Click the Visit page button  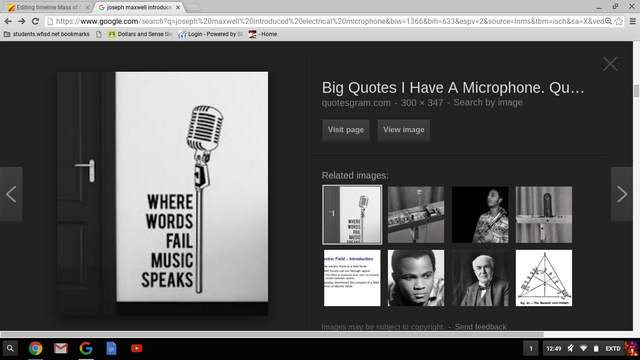346,130
